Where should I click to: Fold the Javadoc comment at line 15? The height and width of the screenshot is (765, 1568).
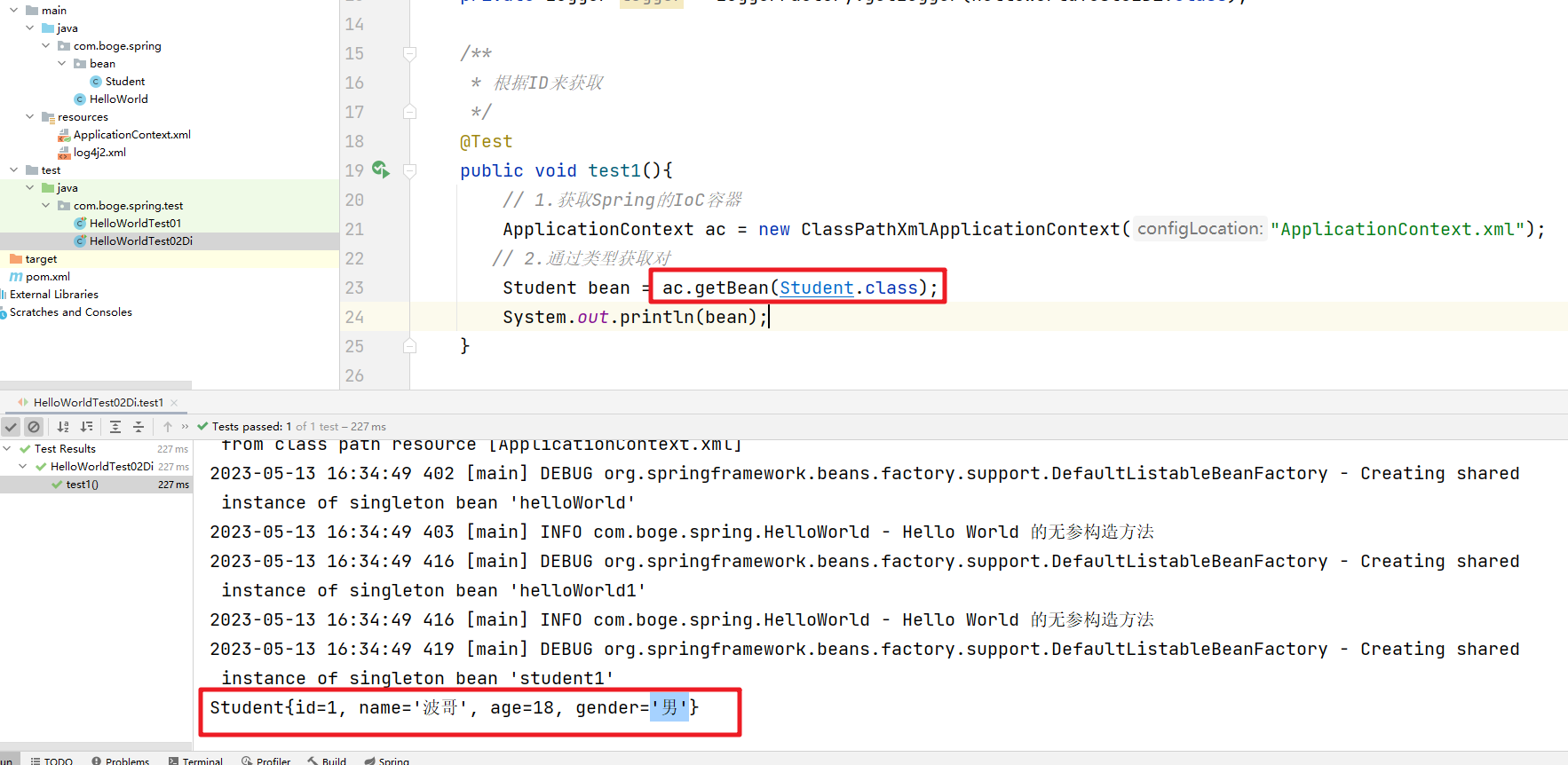coord(409,53)
